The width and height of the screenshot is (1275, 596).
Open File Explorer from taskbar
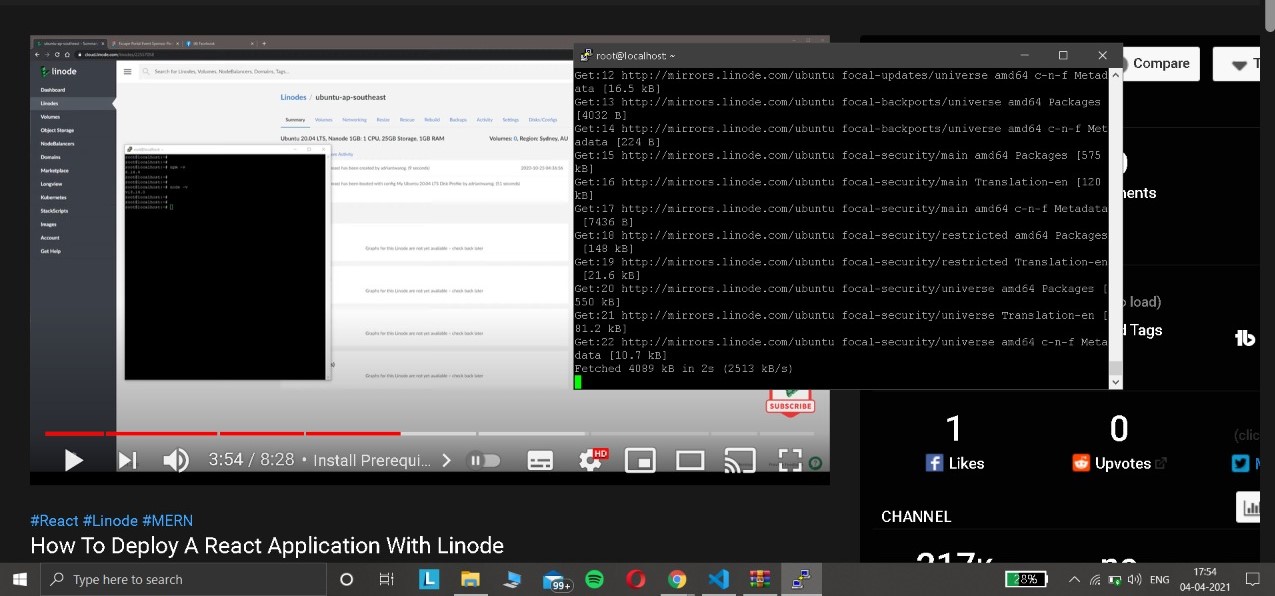click(x=471, y=579)
